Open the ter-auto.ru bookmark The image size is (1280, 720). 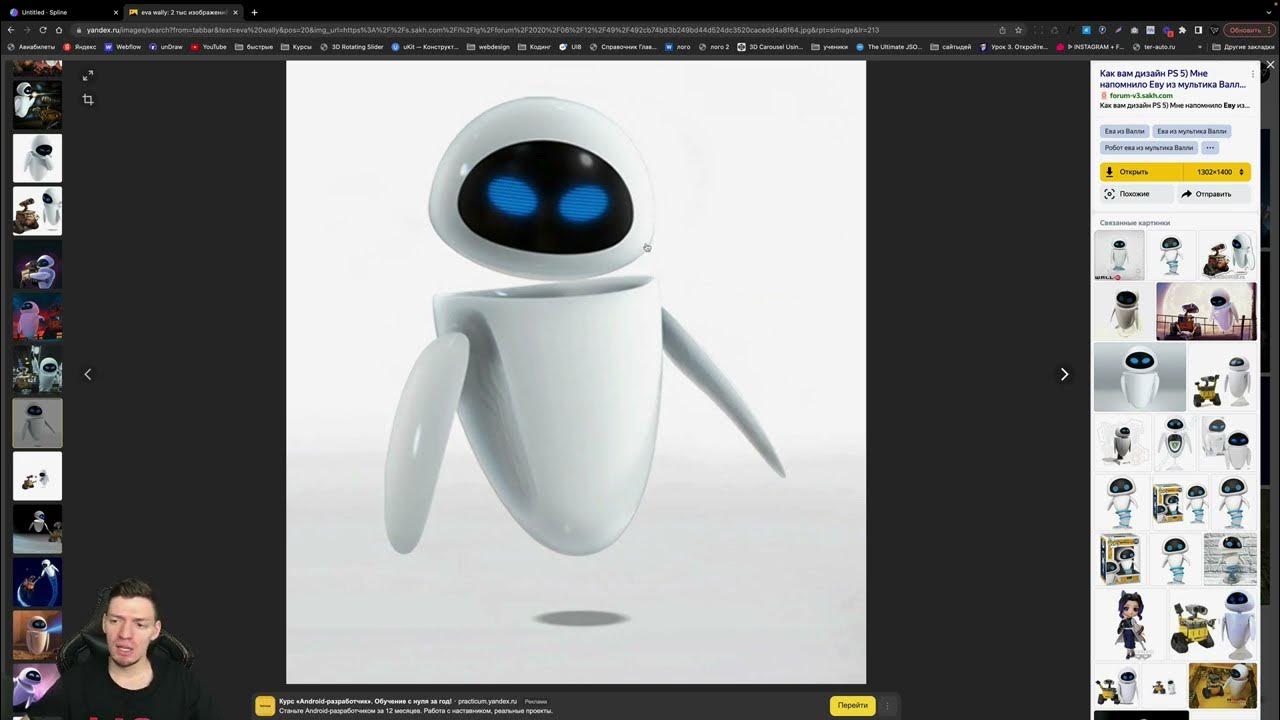click(1154, 47)
